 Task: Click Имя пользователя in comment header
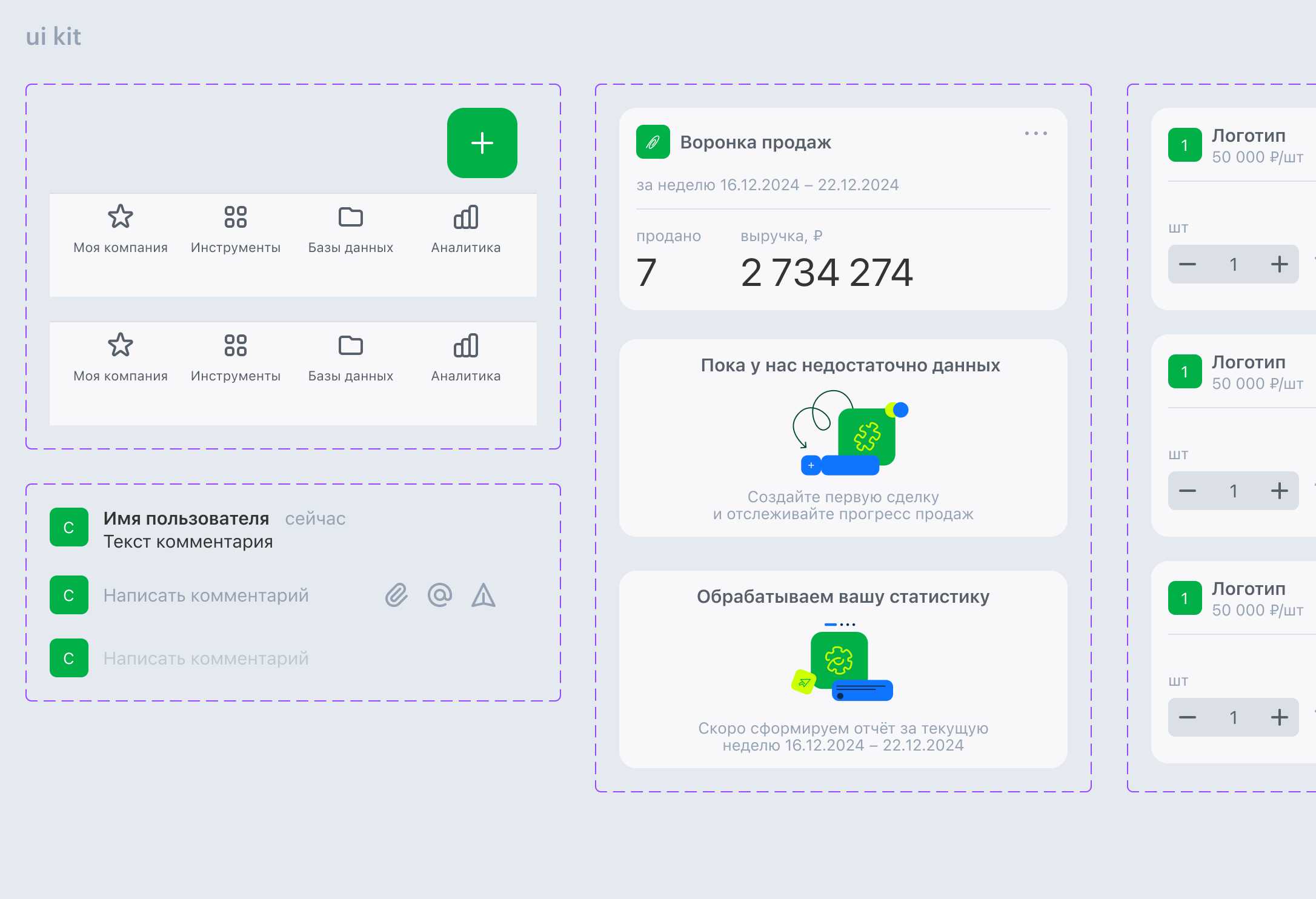(186, 519)
